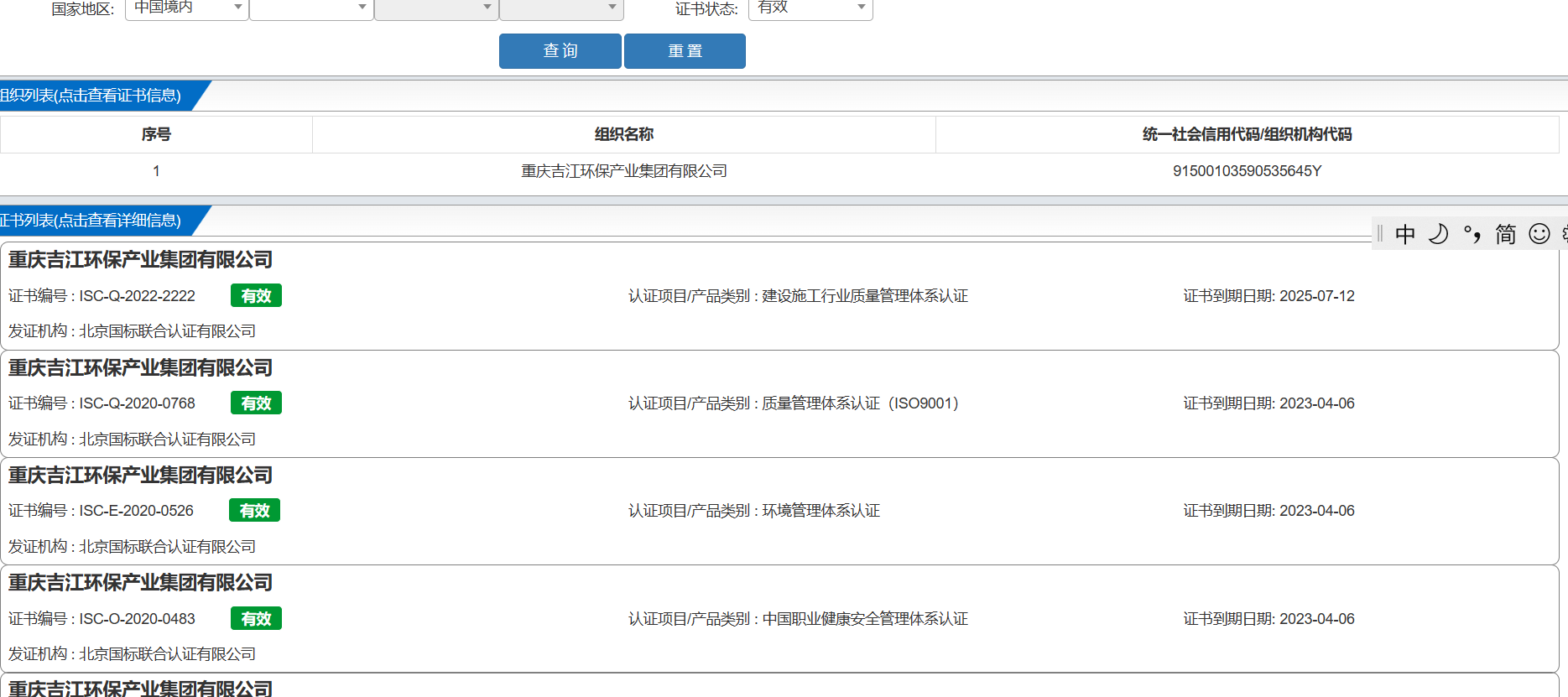Open certificate ISC-E-2020-0526 details
Screen dimensions: 1568x697
pos(137,511)
